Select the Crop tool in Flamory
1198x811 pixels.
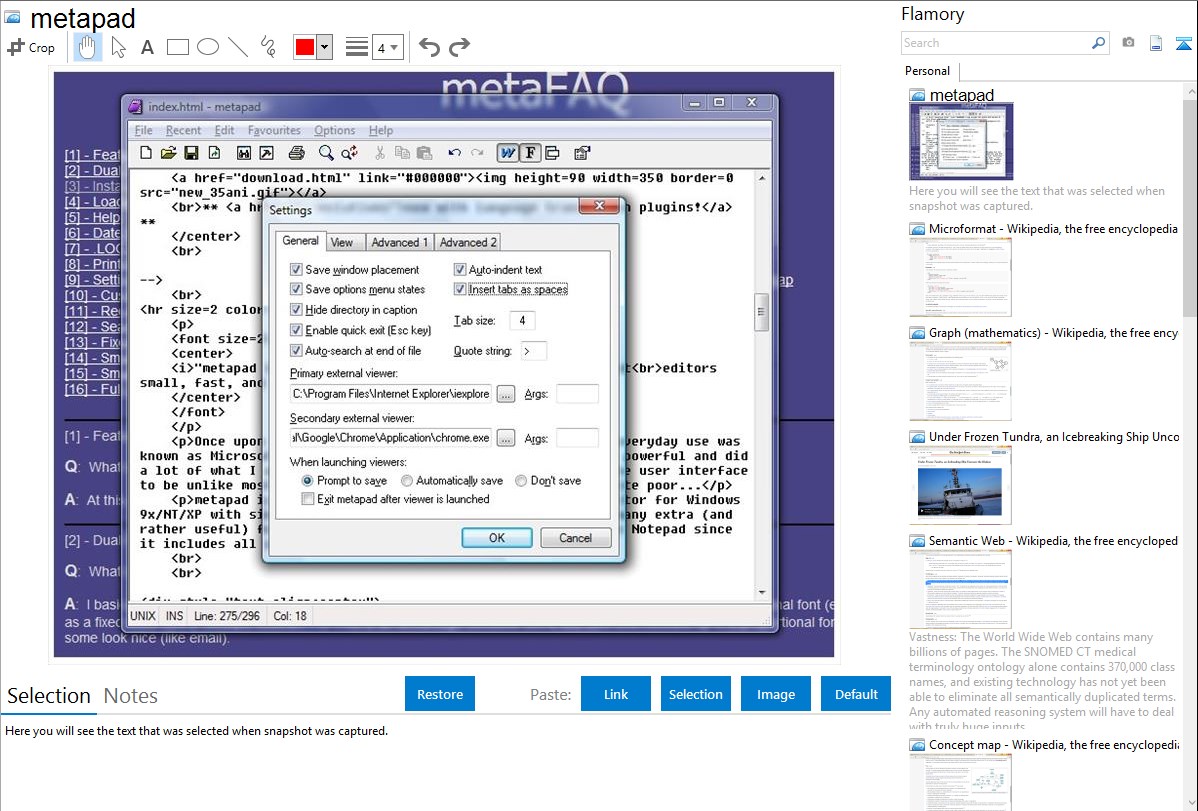coord(31,47)
